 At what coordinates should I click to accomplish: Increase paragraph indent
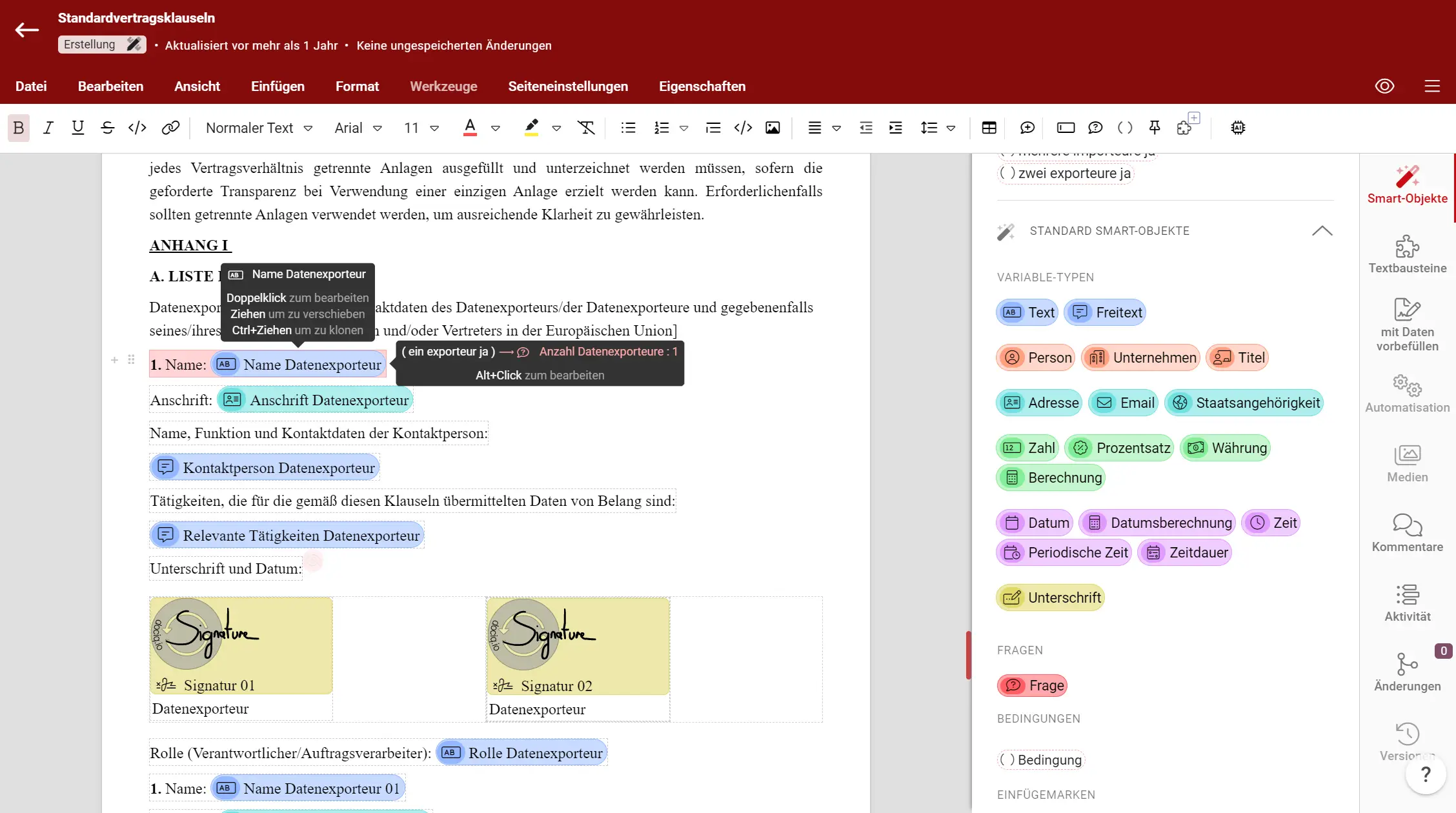click(896, 128)
